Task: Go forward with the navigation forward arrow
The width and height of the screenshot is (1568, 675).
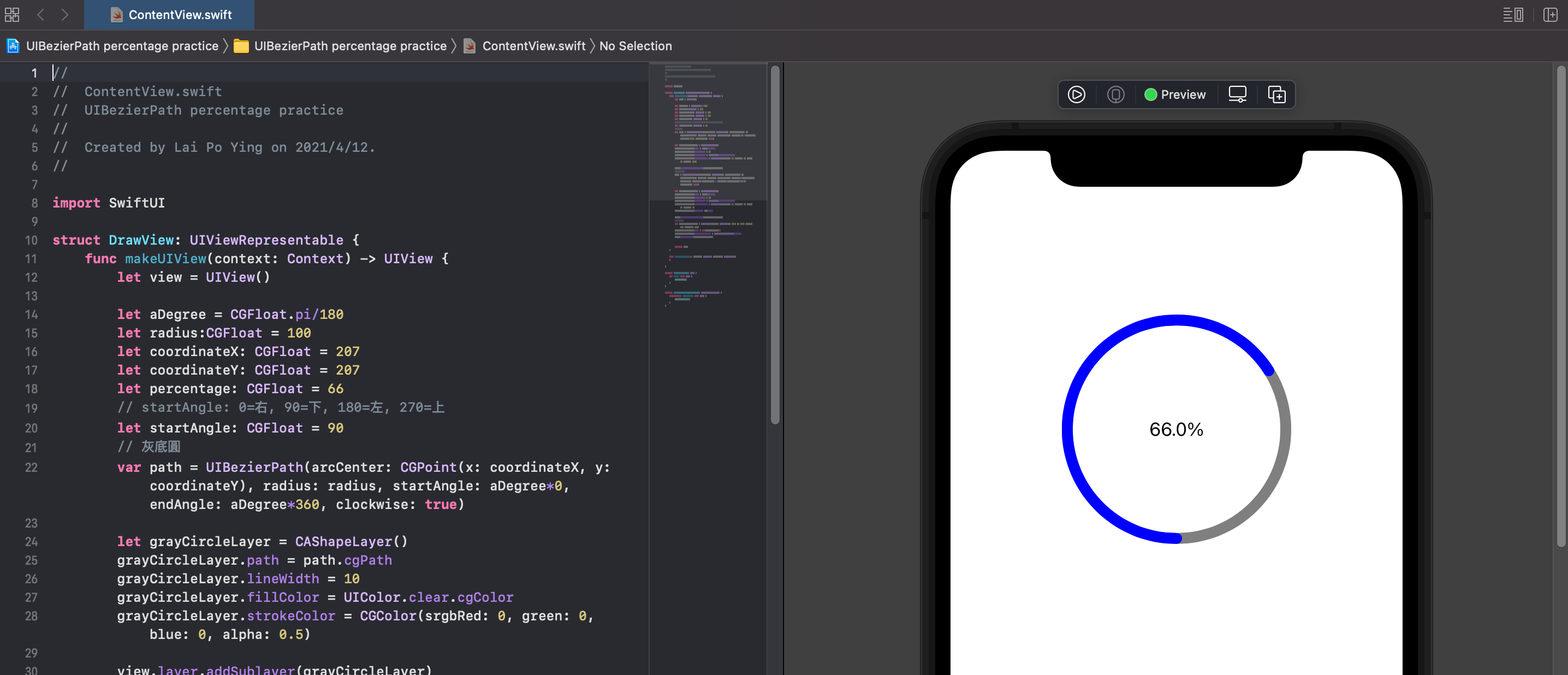Action: tap(64, 15)
